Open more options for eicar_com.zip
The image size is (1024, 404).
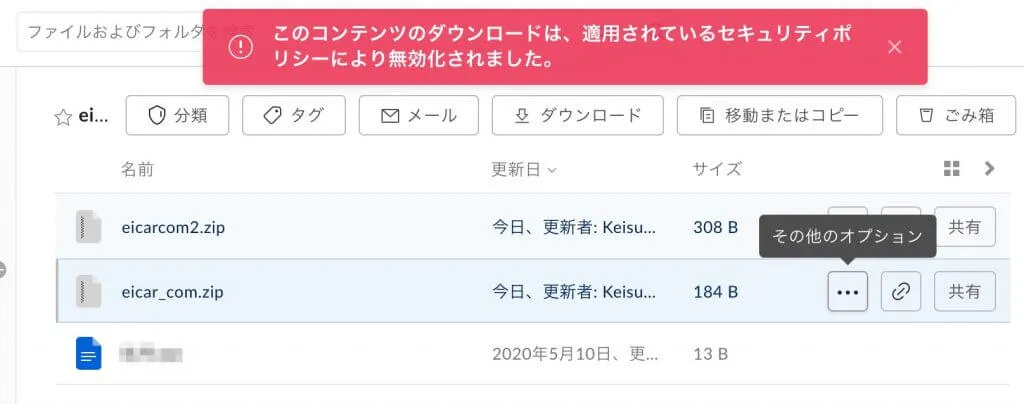847,292
